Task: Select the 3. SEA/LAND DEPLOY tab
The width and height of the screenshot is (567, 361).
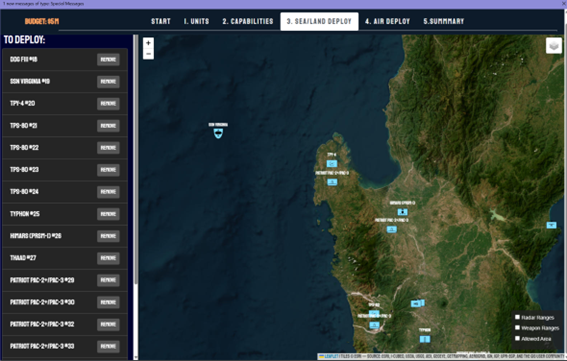Action: 319,21
